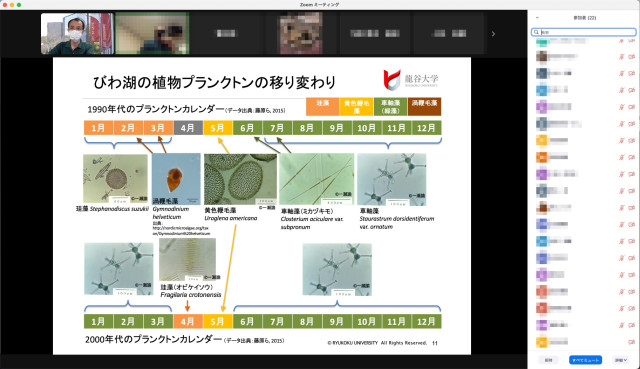Click muted mic icon beside dark brown photo avatar

622,56
